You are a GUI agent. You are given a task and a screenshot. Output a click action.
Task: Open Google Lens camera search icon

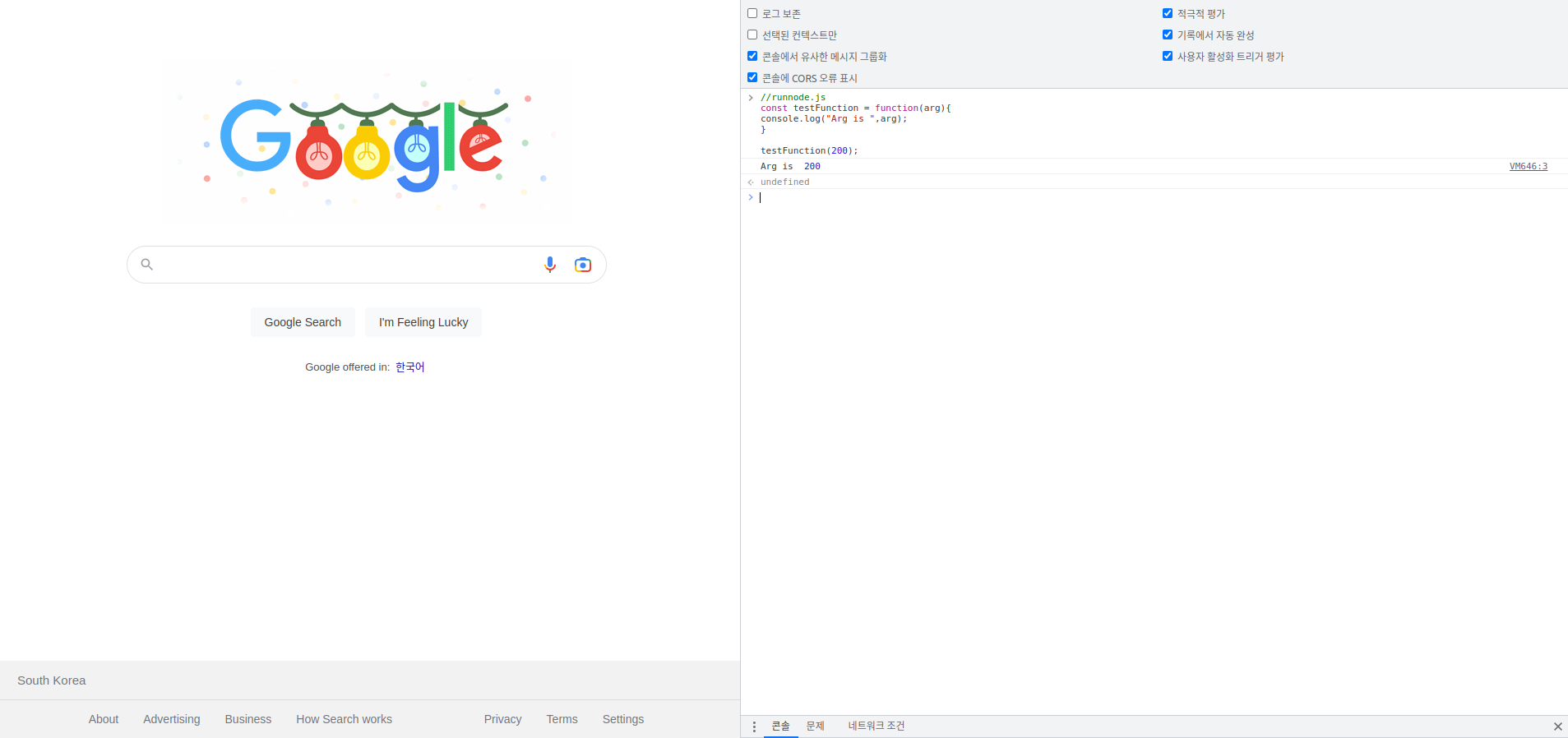click(x=583, y=265)
